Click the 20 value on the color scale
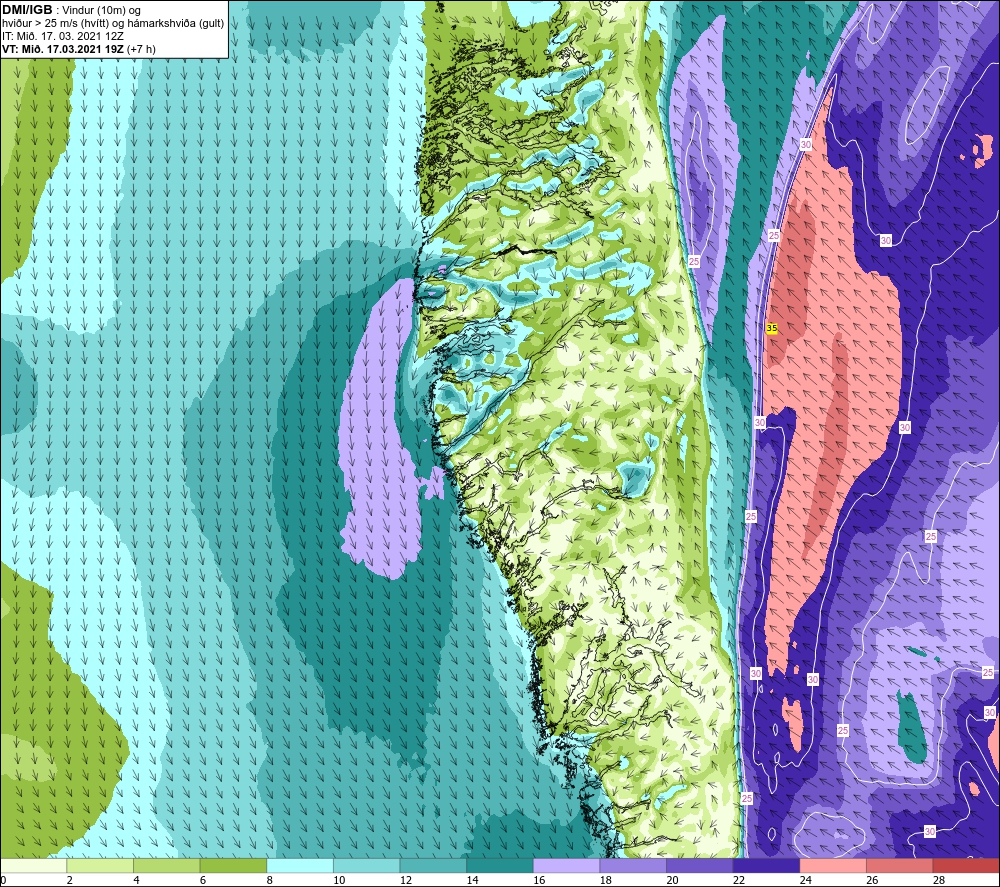The image size is (1000, 887). point(672,880)
